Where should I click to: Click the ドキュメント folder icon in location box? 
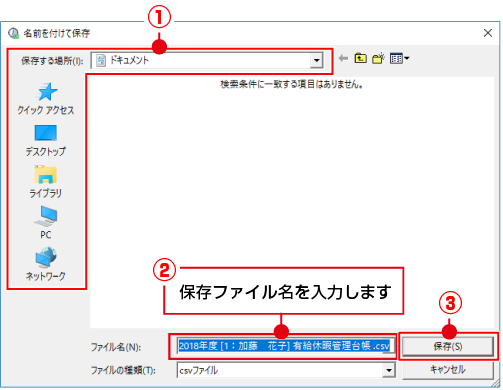pos(101,61)
